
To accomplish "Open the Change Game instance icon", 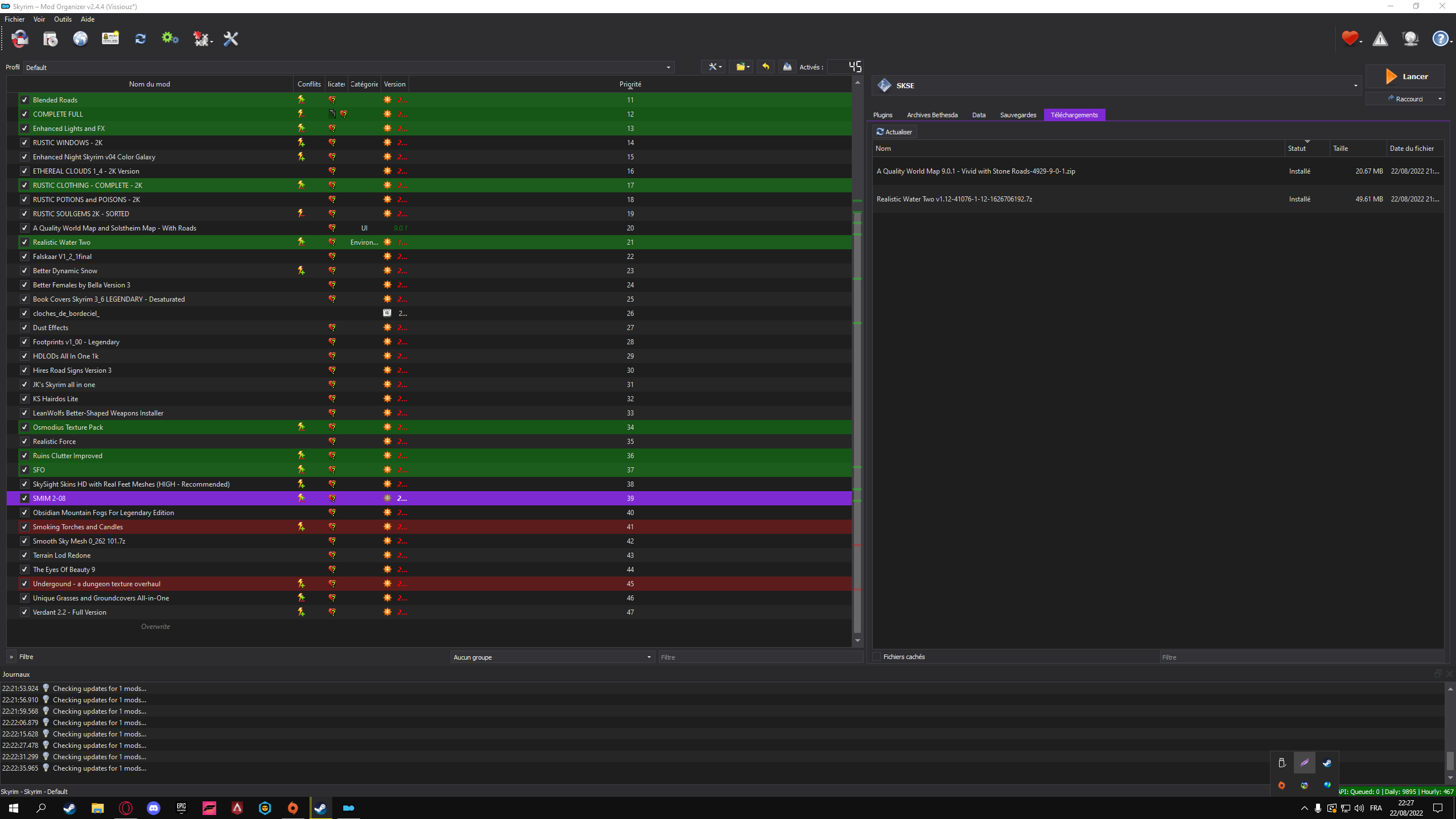I will tap(20, 39).
